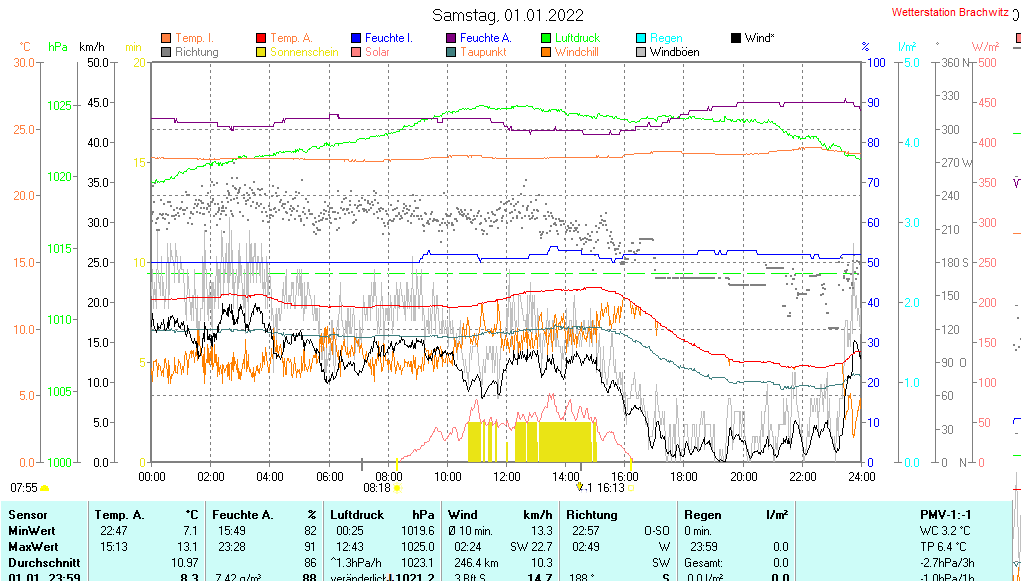Click the Richtung legend label
This screenshot has width=1021, height=581.
click(197, 52)
